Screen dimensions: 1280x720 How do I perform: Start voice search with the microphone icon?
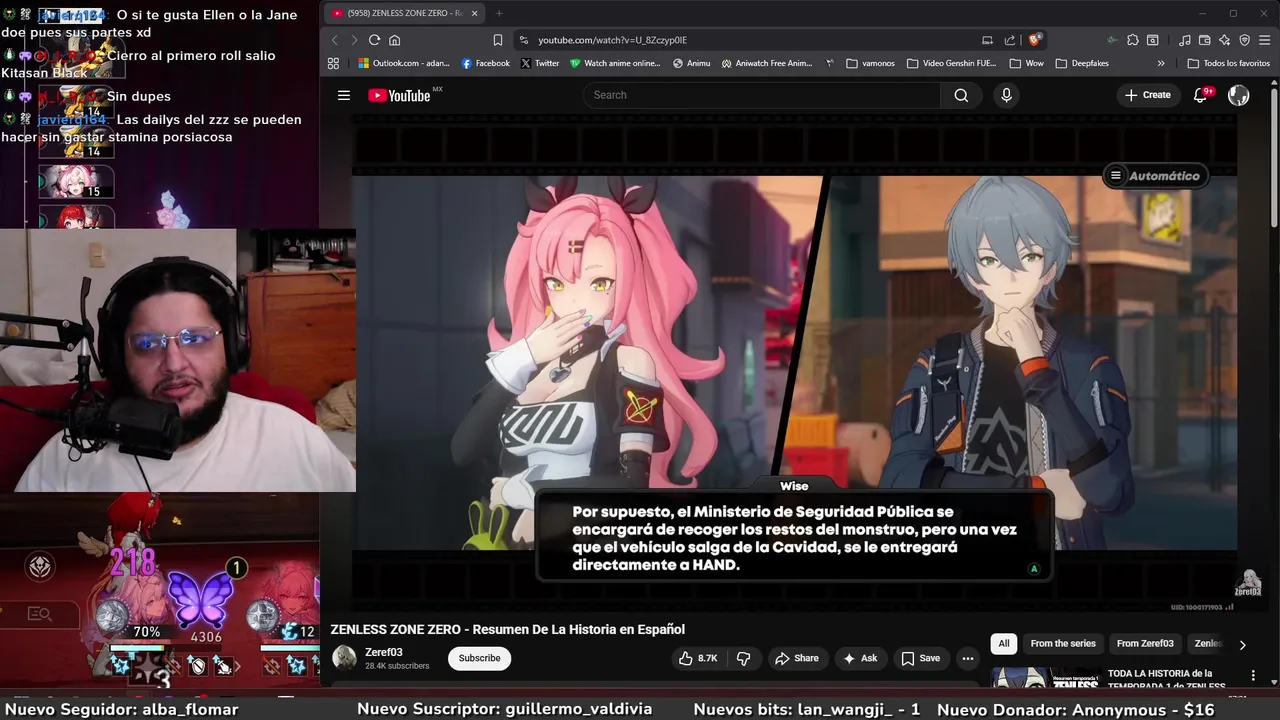click(x=1006, y=95)
